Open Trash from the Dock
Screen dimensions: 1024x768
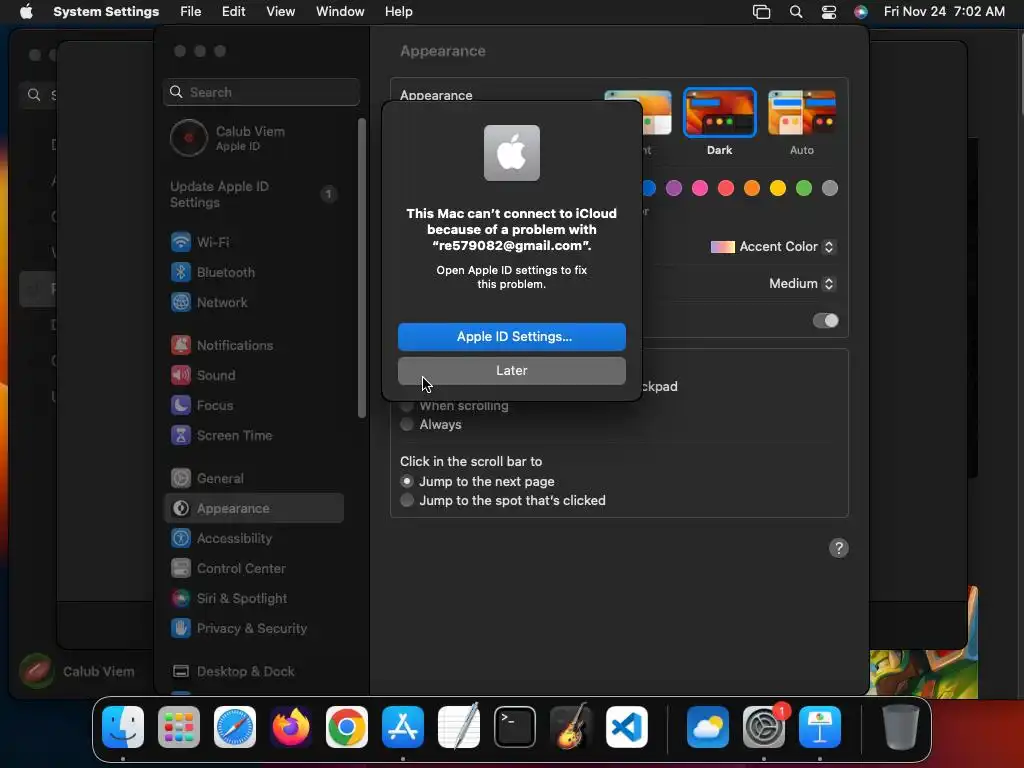click(x=901, y=727)
